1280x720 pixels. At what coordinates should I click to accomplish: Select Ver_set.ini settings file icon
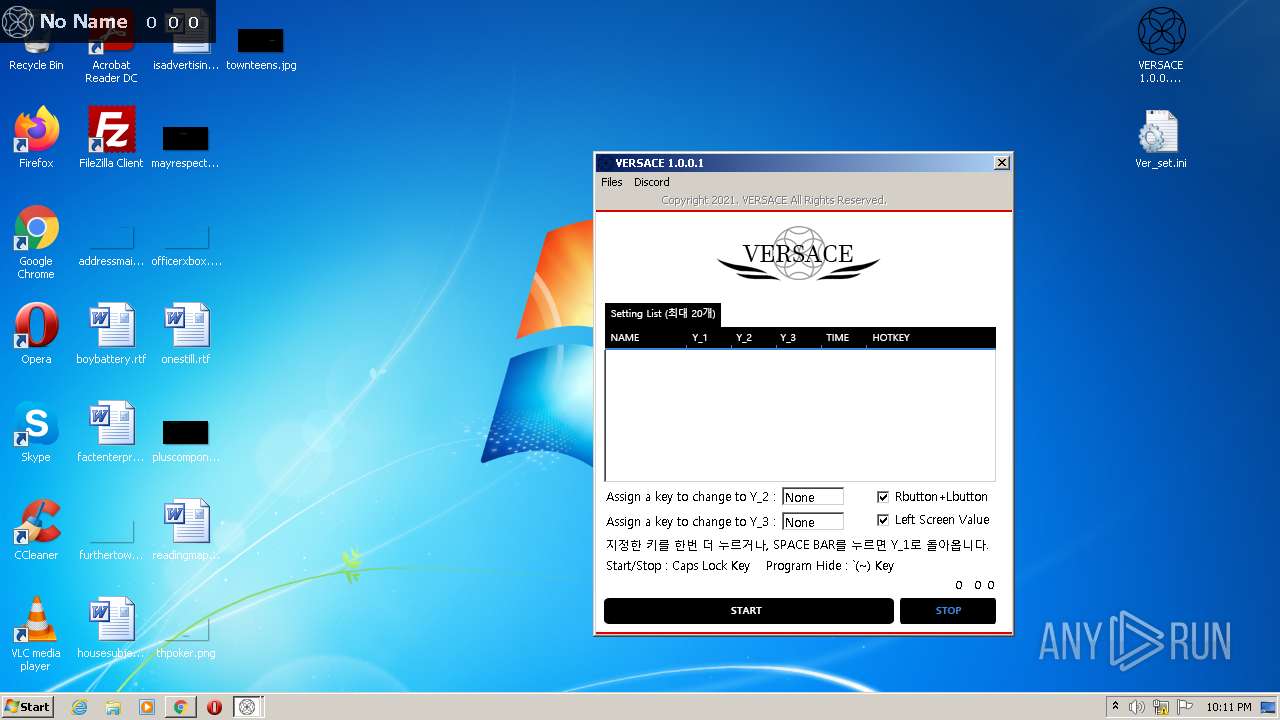[x=1161, y=138]
